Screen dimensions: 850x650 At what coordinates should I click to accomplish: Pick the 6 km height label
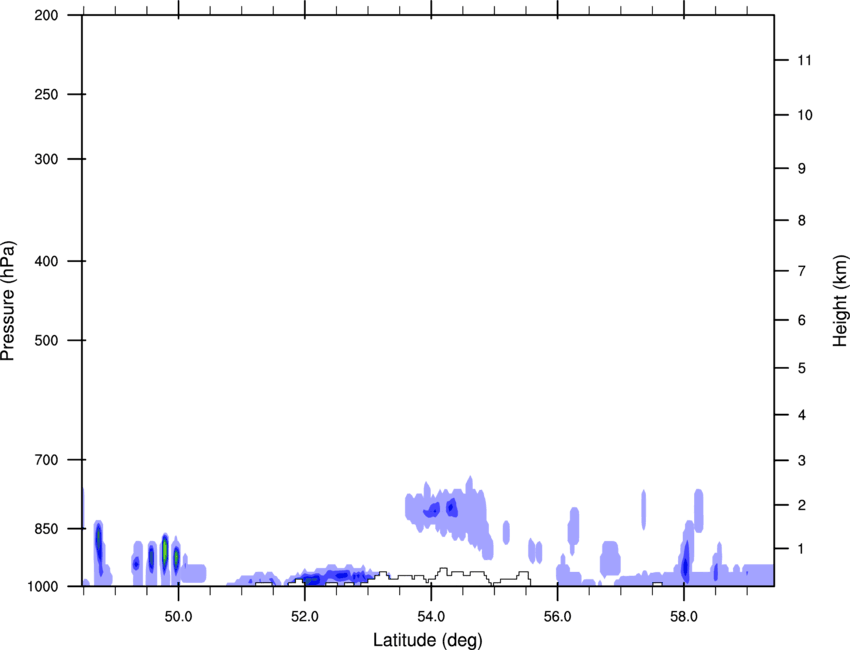point(802,320)
